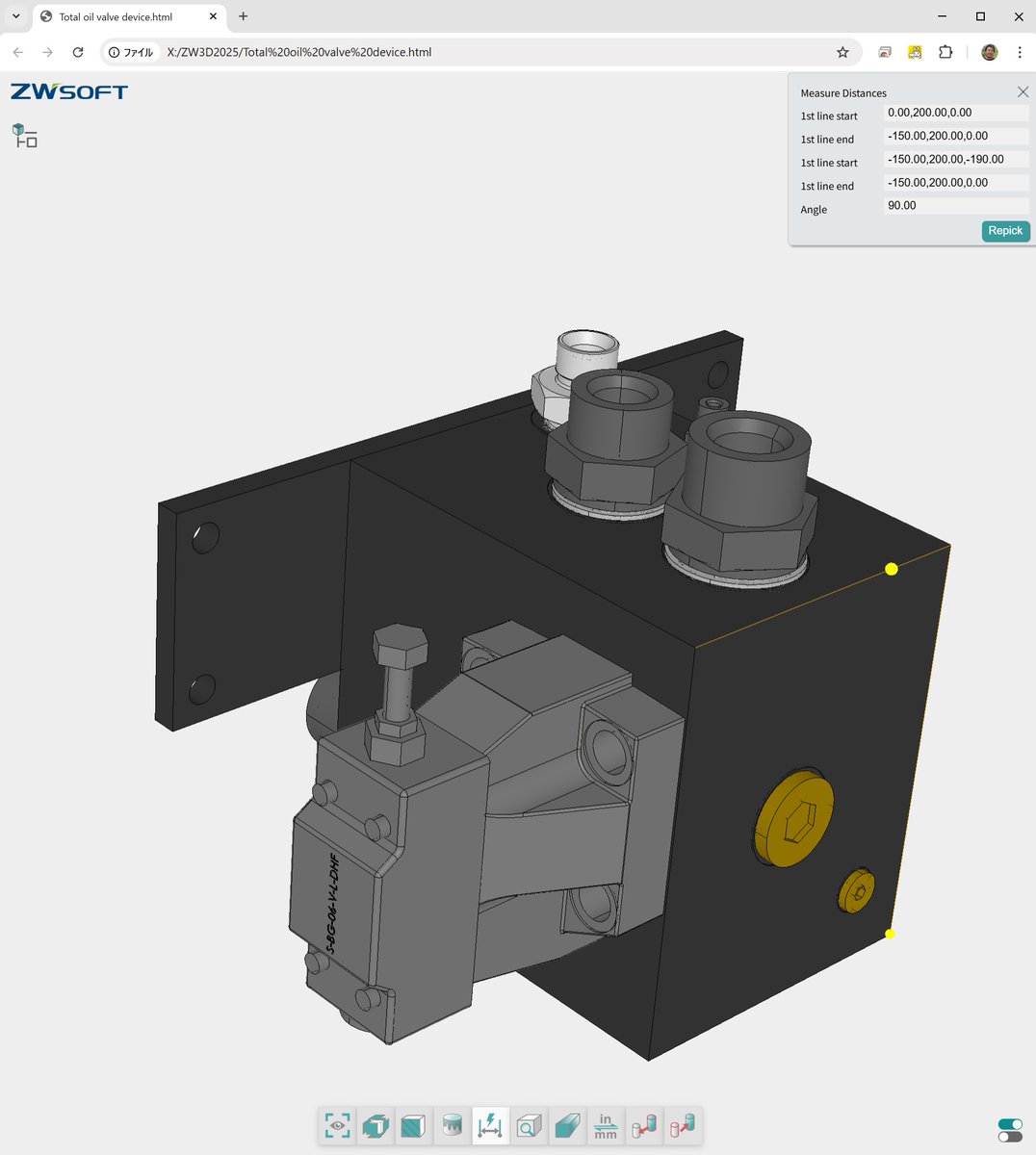Image resolution: width=1036 pixels, height=1155 pixels.
Task: Open the Chrome three-dot menu
Action: click(x=1019, y=52)
